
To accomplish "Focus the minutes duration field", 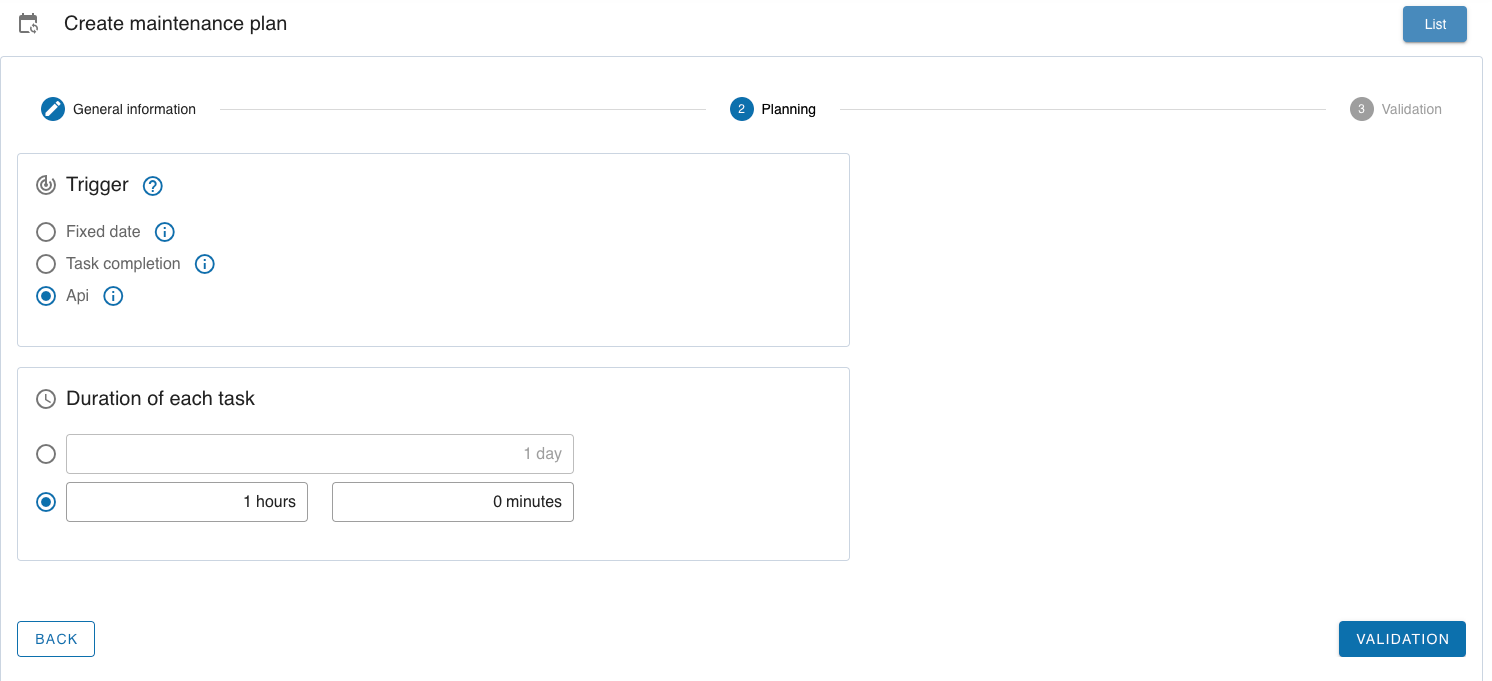I will [x=453, y=502].
